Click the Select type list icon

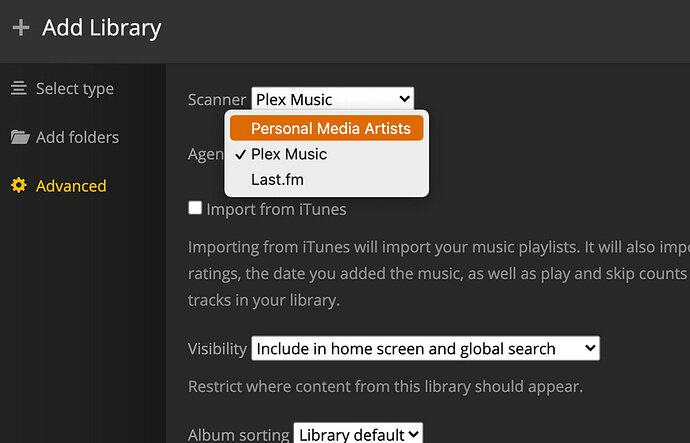[x=18, y=88]
